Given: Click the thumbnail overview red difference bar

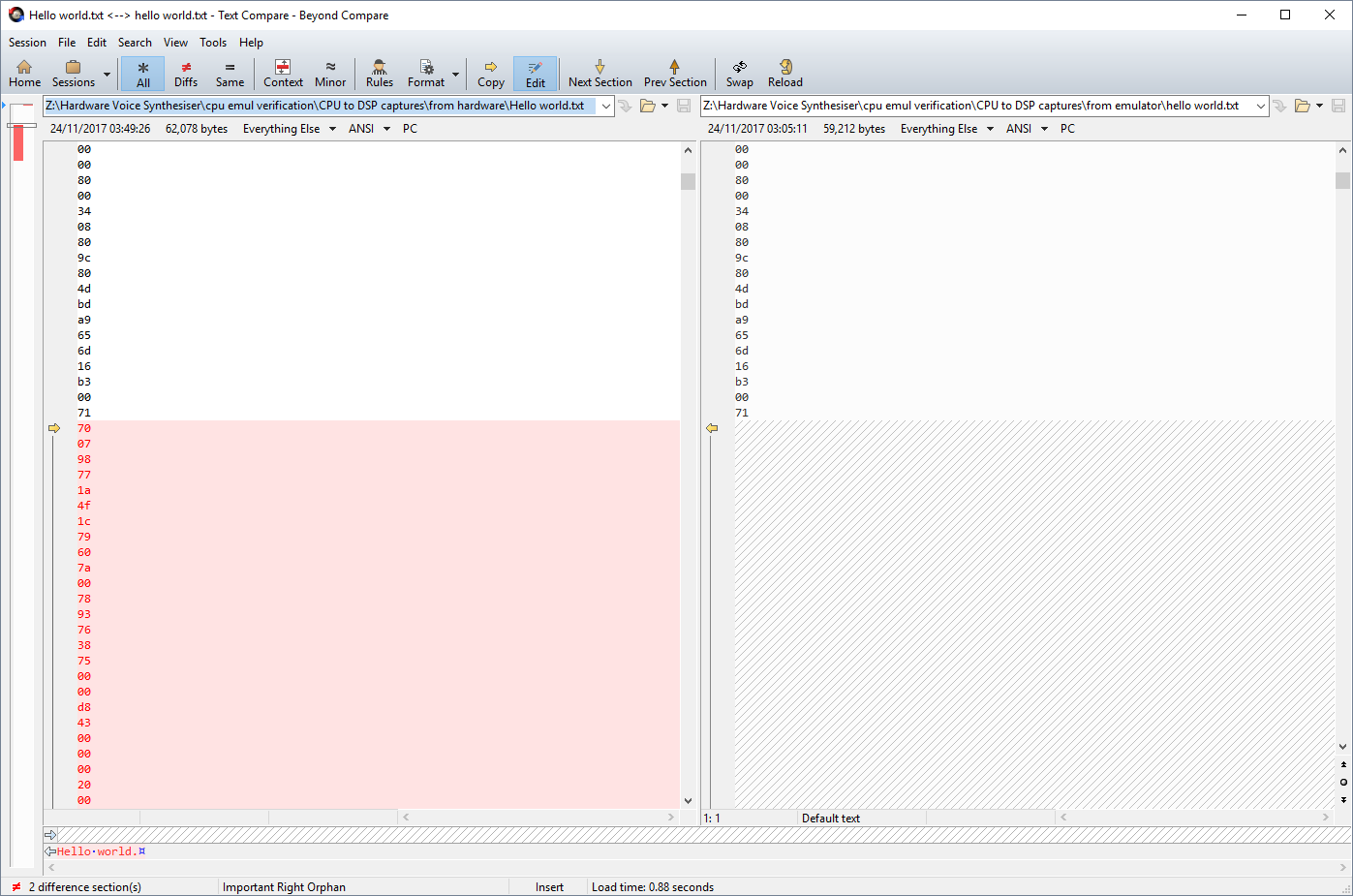Looking at the screenshot, I should click(x=18, y=142).
